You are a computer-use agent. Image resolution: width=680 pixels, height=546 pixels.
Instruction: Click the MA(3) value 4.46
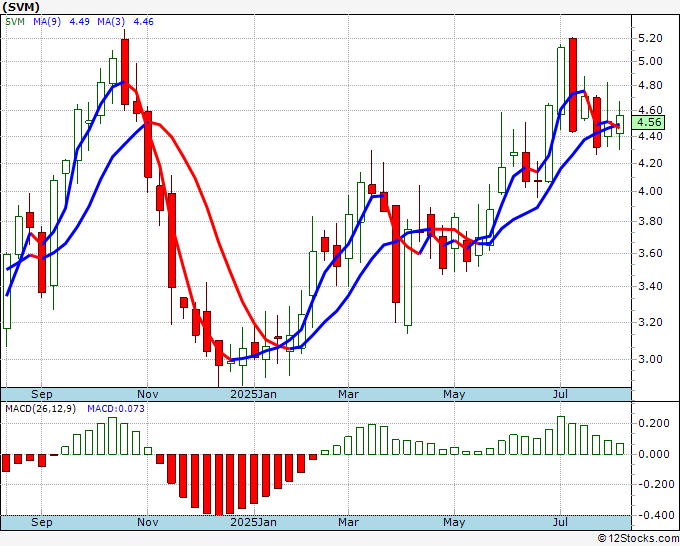pyautogui.click(x=144, y=22)
